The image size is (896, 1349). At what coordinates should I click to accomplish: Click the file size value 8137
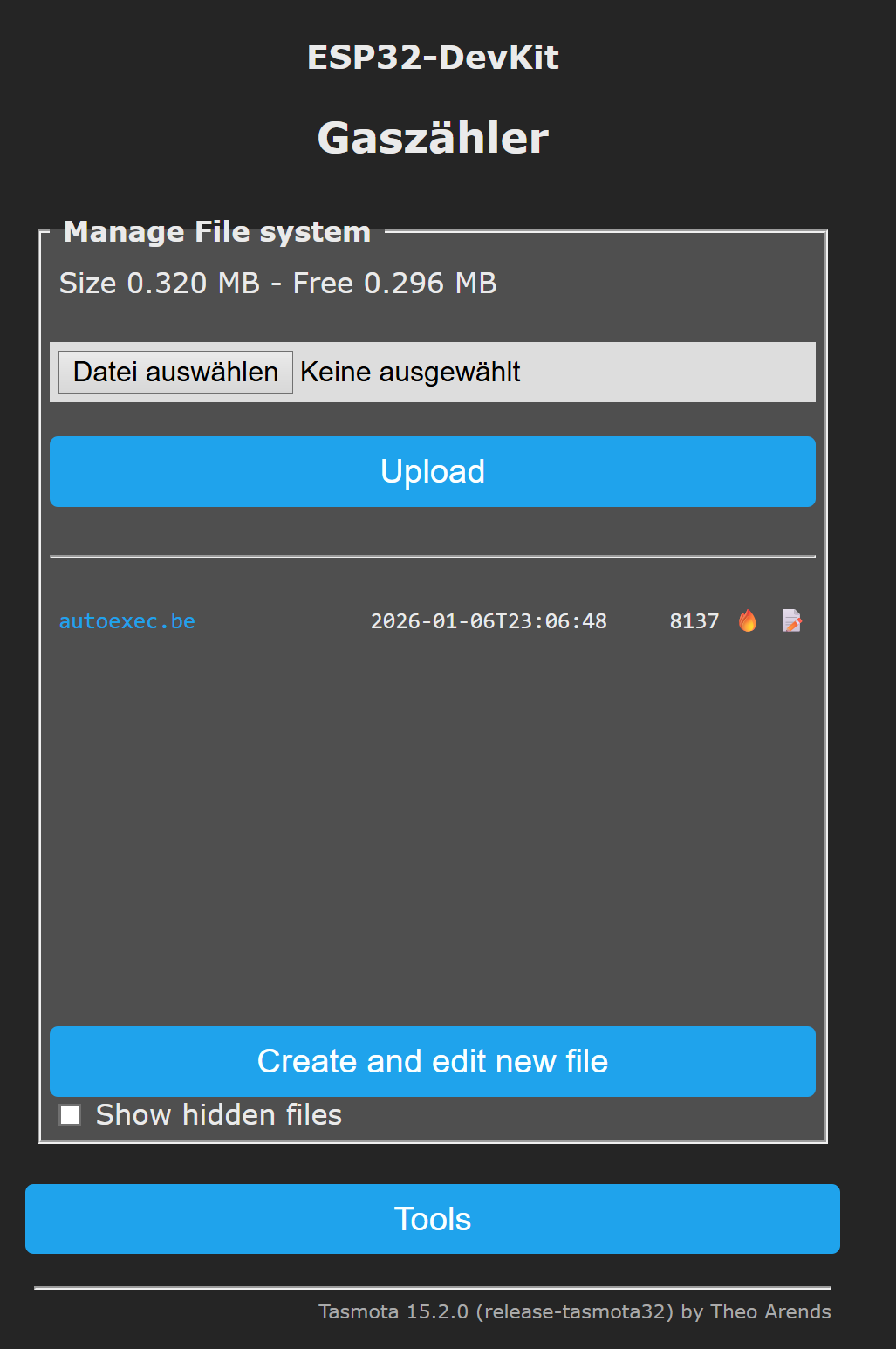click(x=694, y=621)
